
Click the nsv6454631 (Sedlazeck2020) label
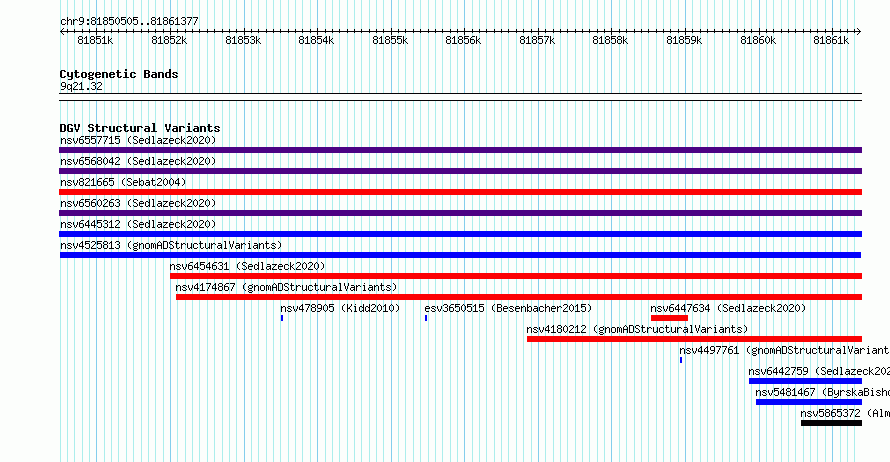tap(247, 266)
